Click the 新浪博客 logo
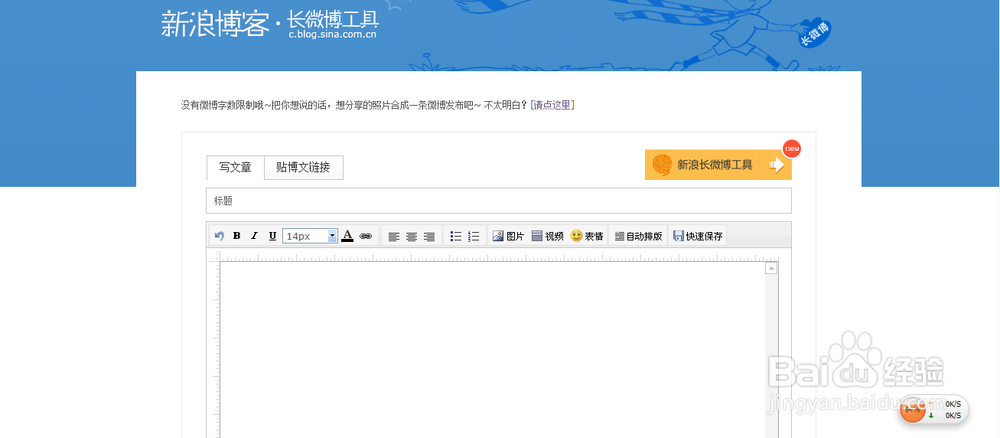The image size is (1000, 438). click(215, 24)
